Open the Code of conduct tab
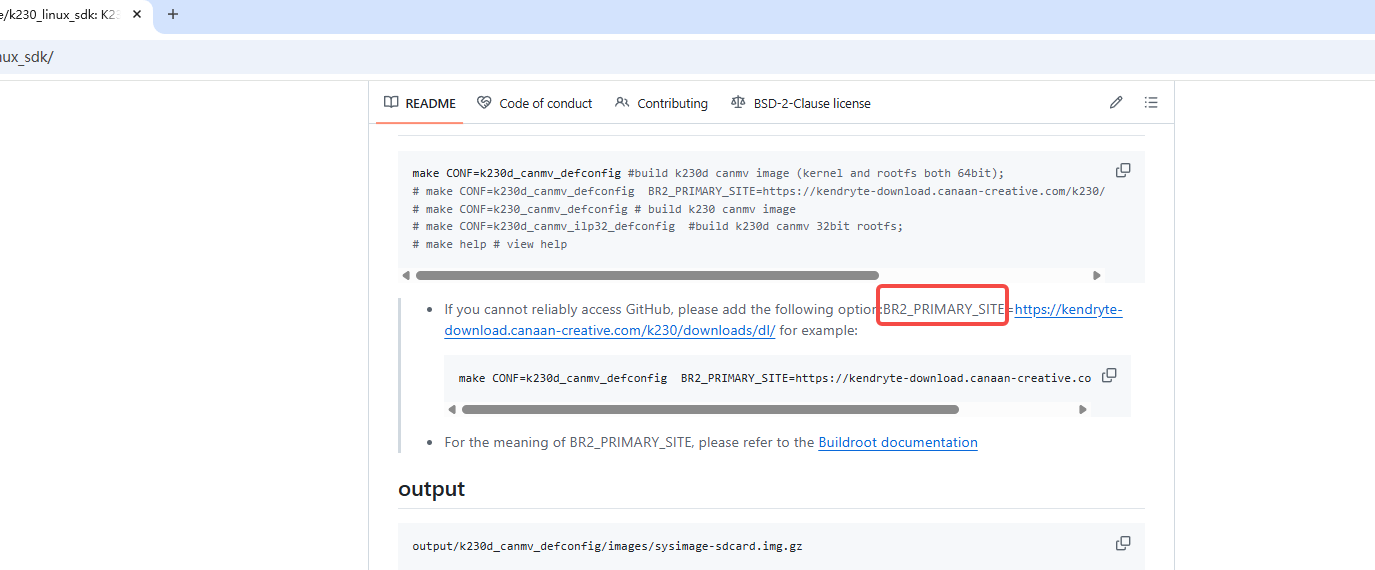The width and height of the screenshot is (1375, 570). tap(535, 103)
